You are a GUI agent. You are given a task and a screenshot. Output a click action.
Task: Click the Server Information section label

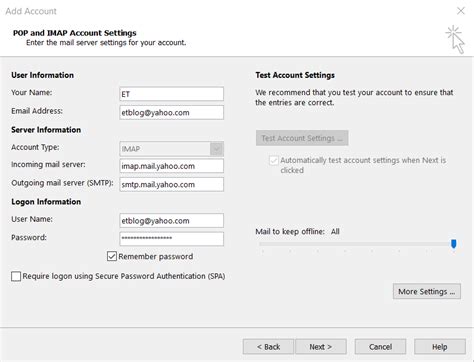tap(46, 130)
